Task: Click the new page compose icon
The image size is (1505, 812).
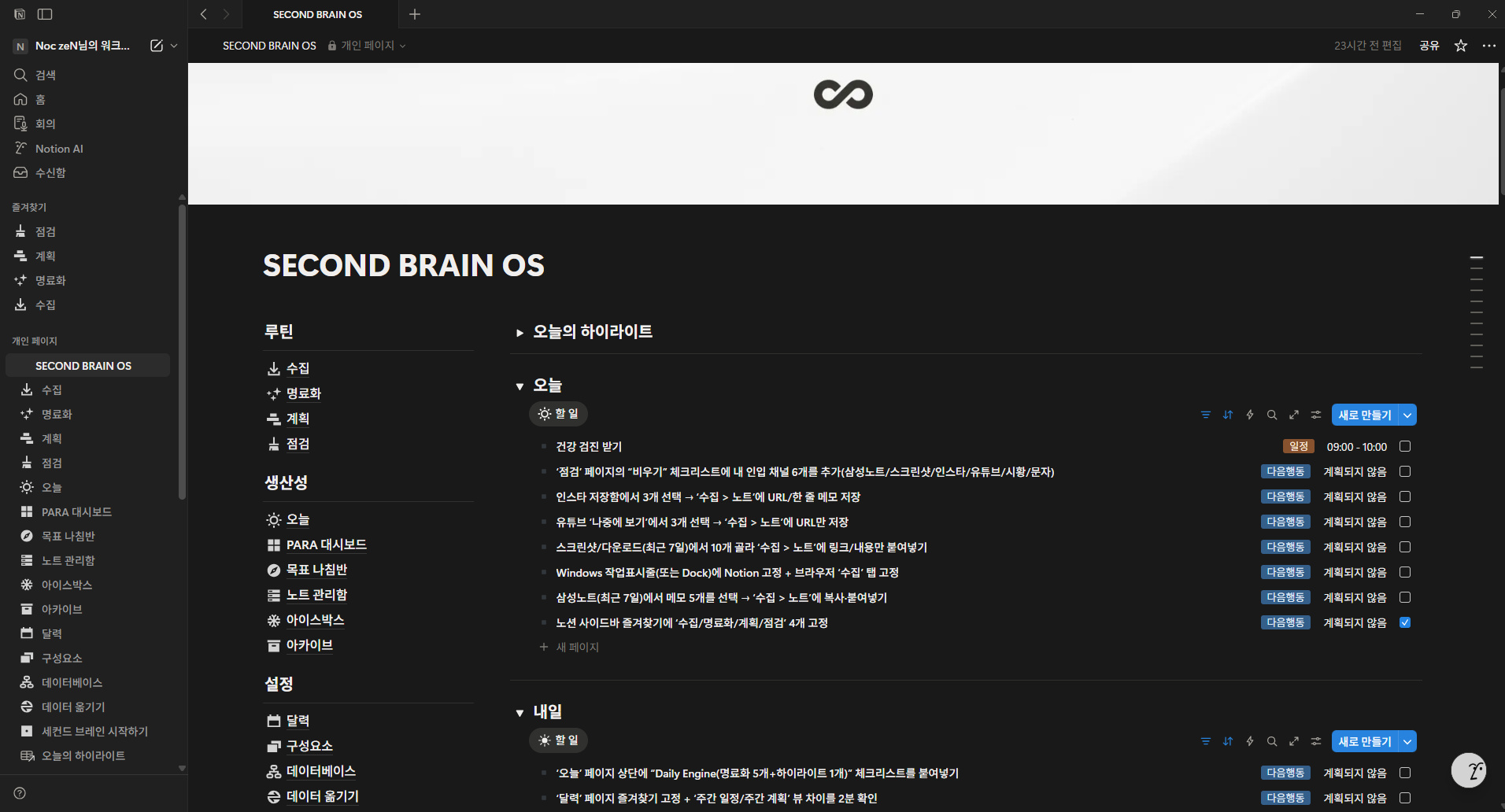Action: tap(157, 46)
